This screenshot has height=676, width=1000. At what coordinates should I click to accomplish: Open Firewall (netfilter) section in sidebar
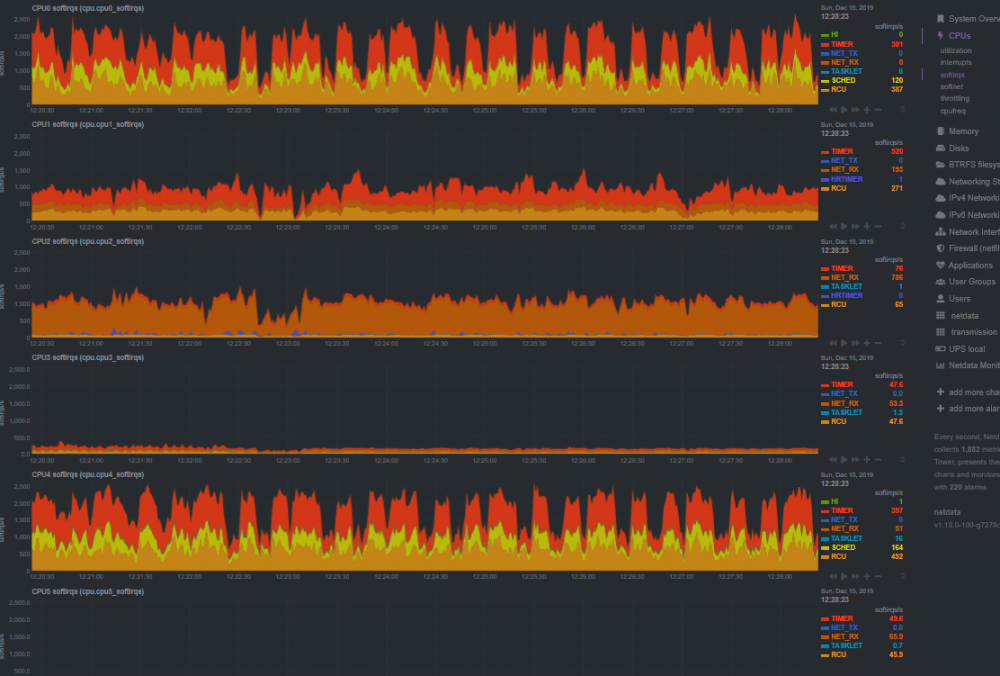[974, 249]
